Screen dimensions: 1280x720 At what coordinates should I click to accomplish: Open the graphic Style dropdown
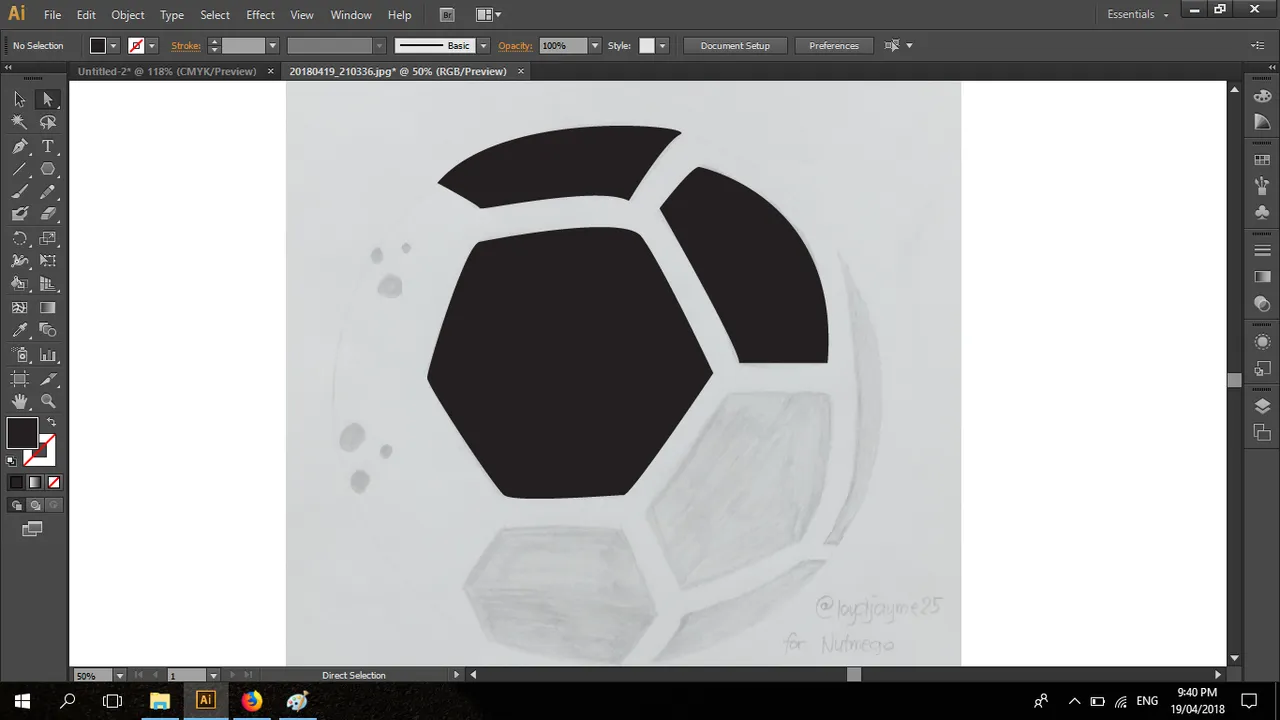[x=662, y=46]
